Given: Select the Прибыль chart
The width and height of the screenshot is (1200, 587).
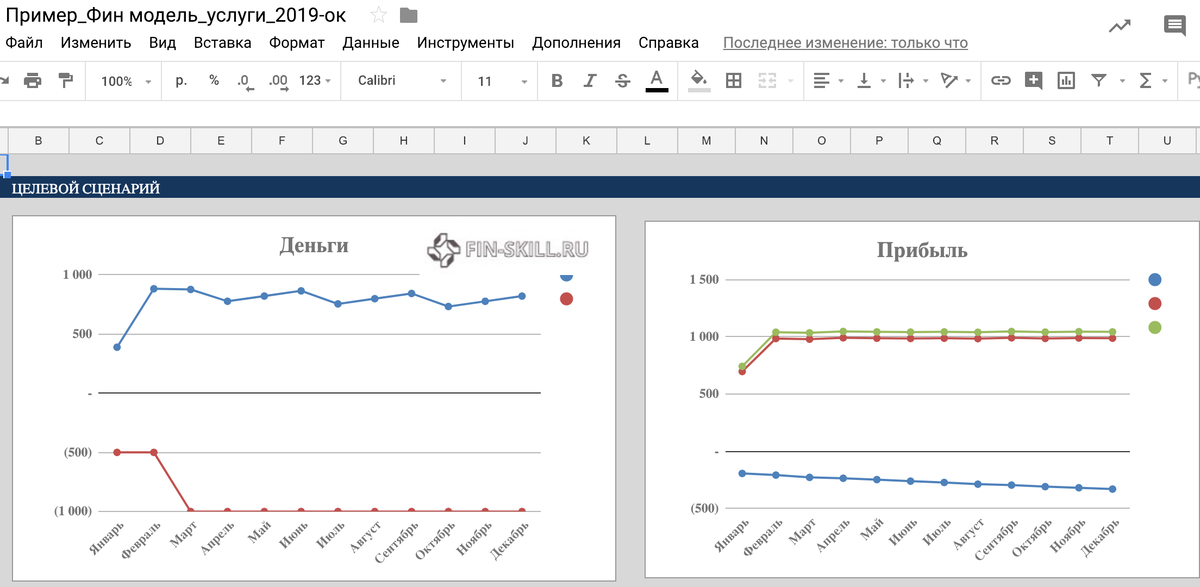Looking at the screenshot, I should click(x=920, y=399).
